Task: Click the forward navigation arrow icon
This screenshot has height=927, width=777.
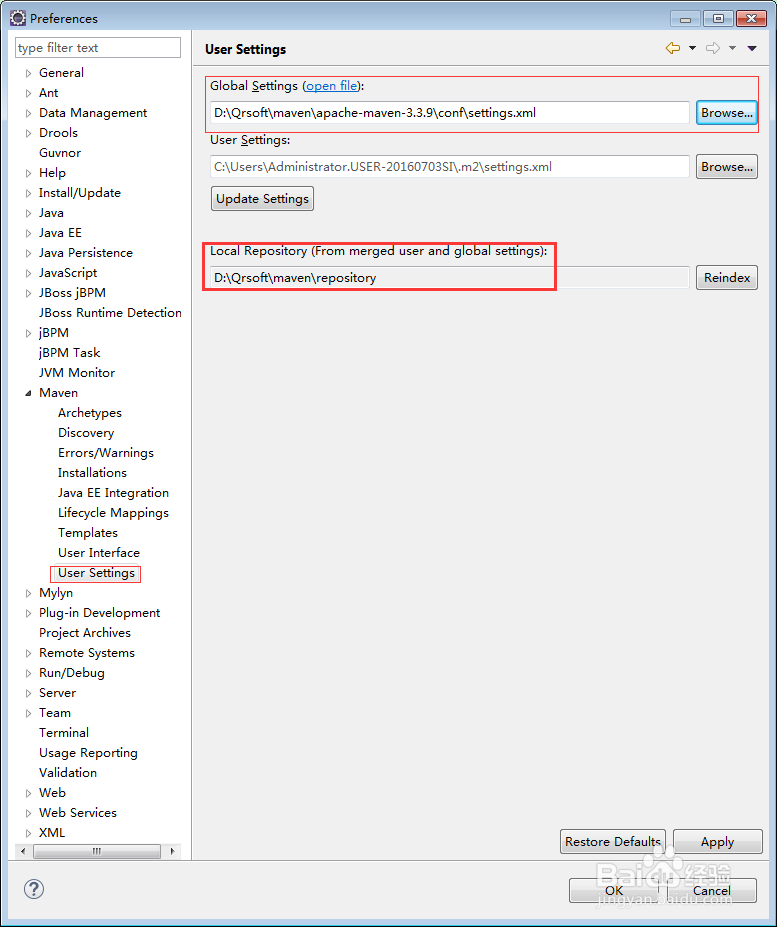Action: [712, 48]
